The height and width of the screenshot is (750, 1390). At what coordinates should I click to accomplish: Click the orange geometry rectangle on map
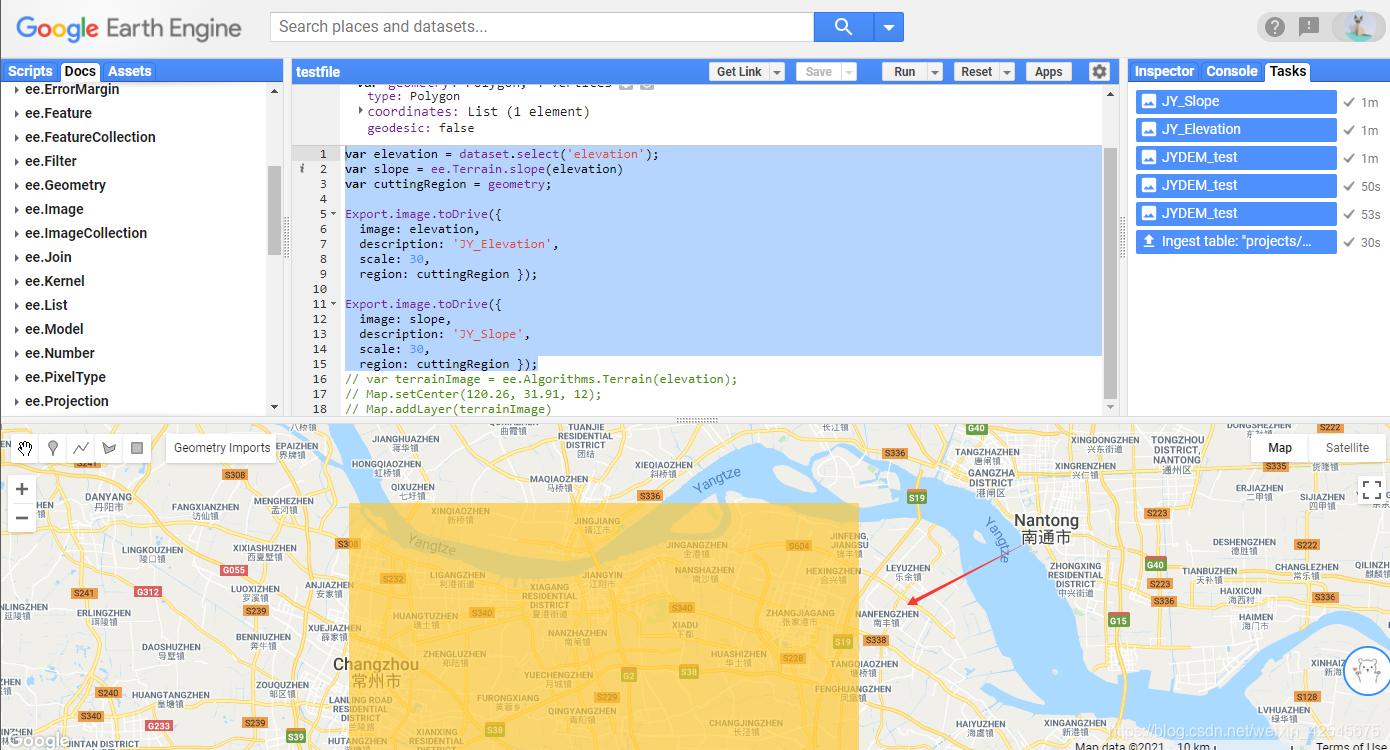coord(603,626)
